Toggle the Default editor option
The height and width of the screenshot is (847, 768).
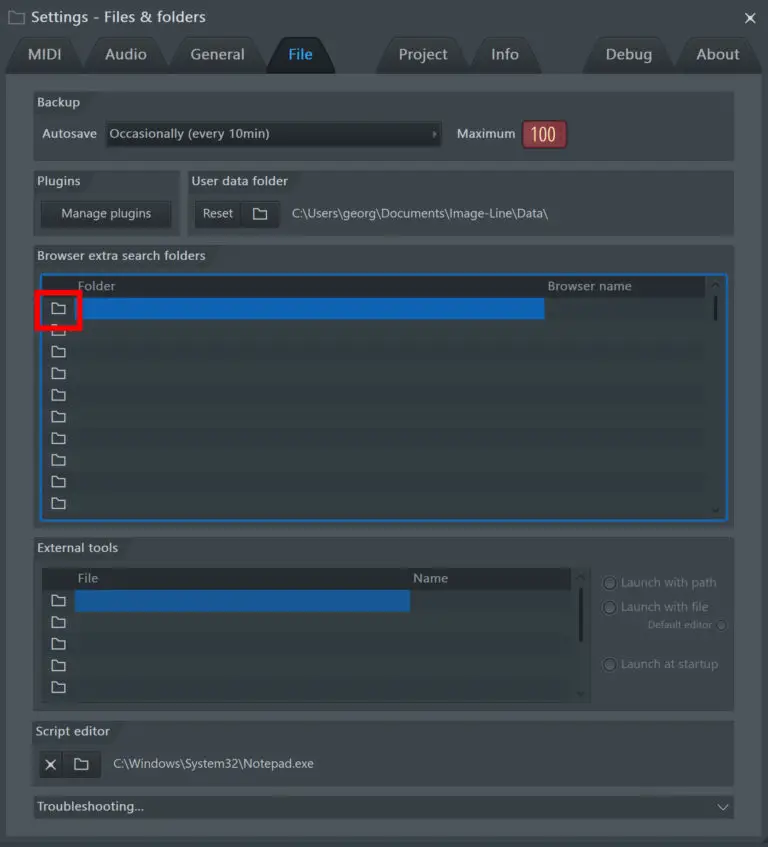tap(721, 626)
